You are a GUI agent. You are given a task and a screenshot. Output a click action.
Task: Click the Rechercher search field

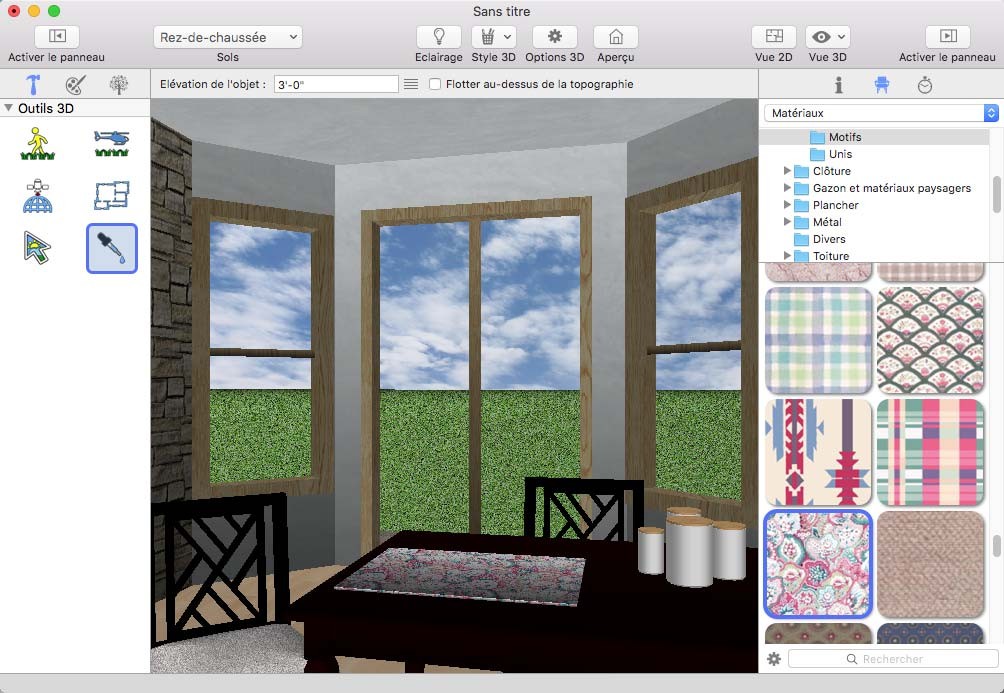point(892,659)
